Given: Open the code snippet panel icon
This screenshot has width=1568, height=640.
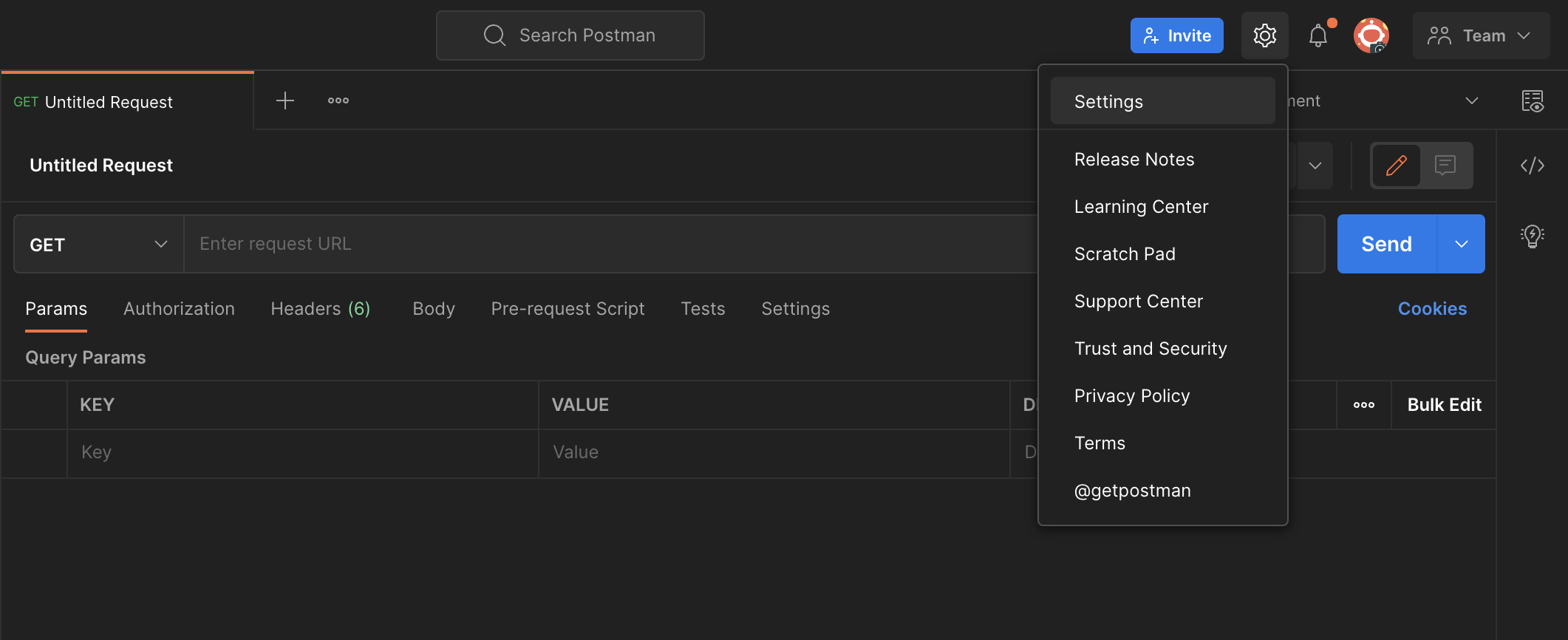Looking at the screenshot, I should coord(1532,166).
